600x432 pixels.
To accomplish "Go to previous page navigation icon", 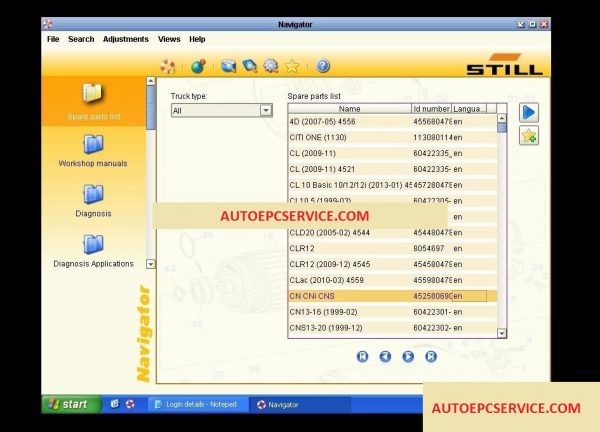I will 385,357.
